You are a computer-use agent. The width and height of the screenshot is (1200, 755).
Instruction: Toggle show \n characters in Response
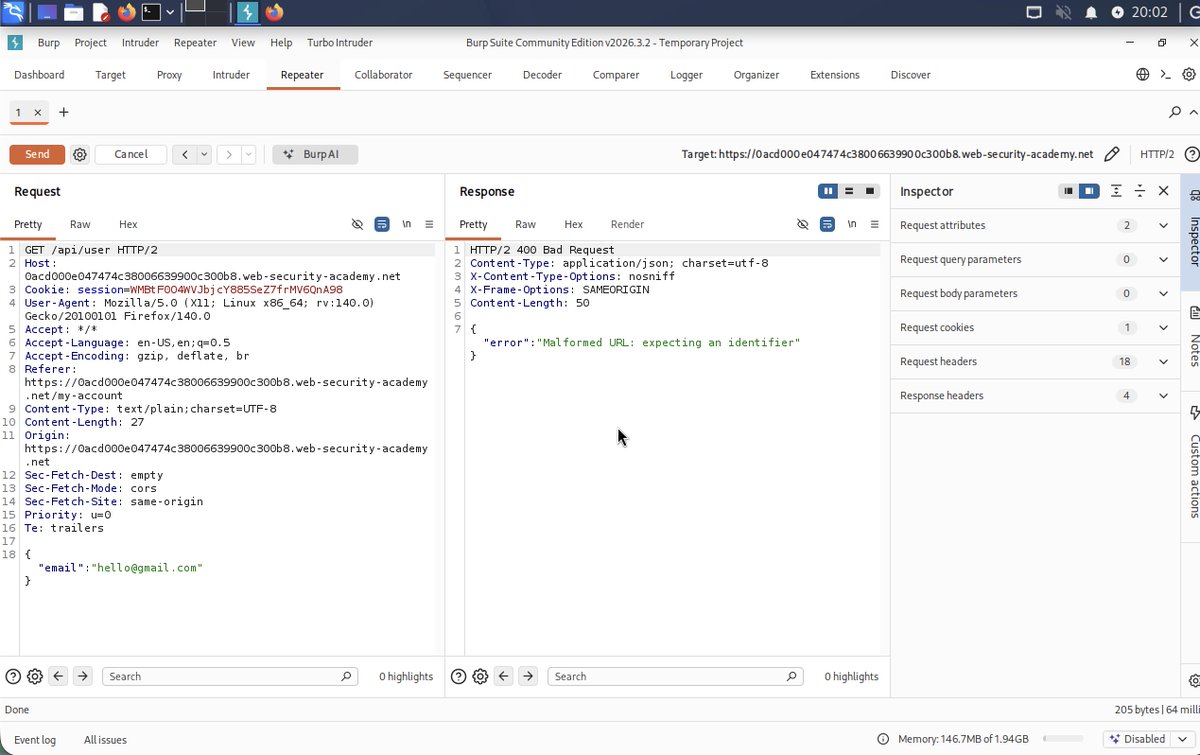pos(852,224)
